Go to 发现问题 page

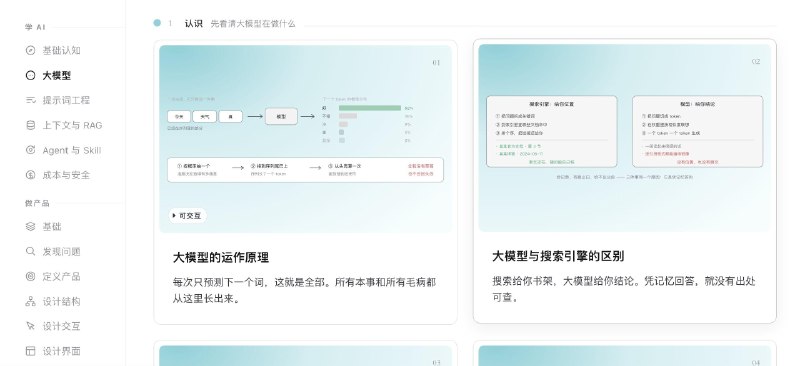point(61,251)
